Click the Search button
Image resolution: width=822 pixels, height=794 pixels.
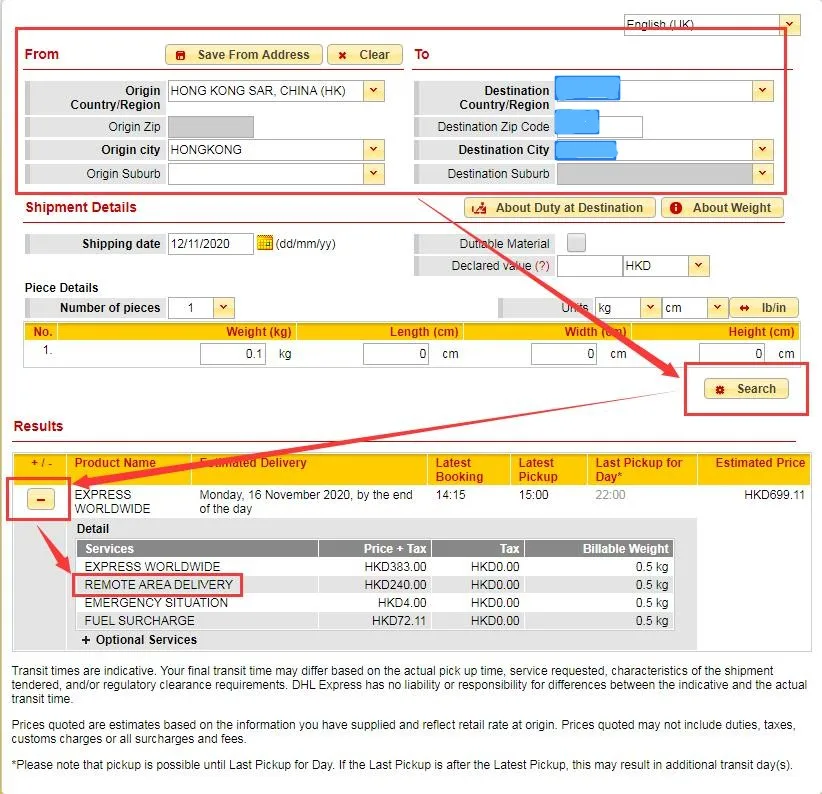pyautogui.click(x=746, y=389)
